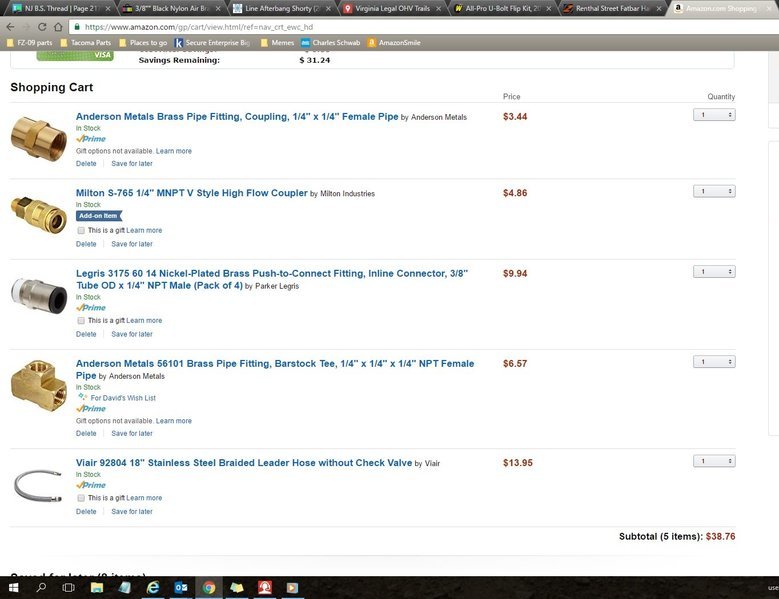The width and height of the screenshot is (779, 599).
Task: Reload the page with the refresh icon
Action: (42, 27)
